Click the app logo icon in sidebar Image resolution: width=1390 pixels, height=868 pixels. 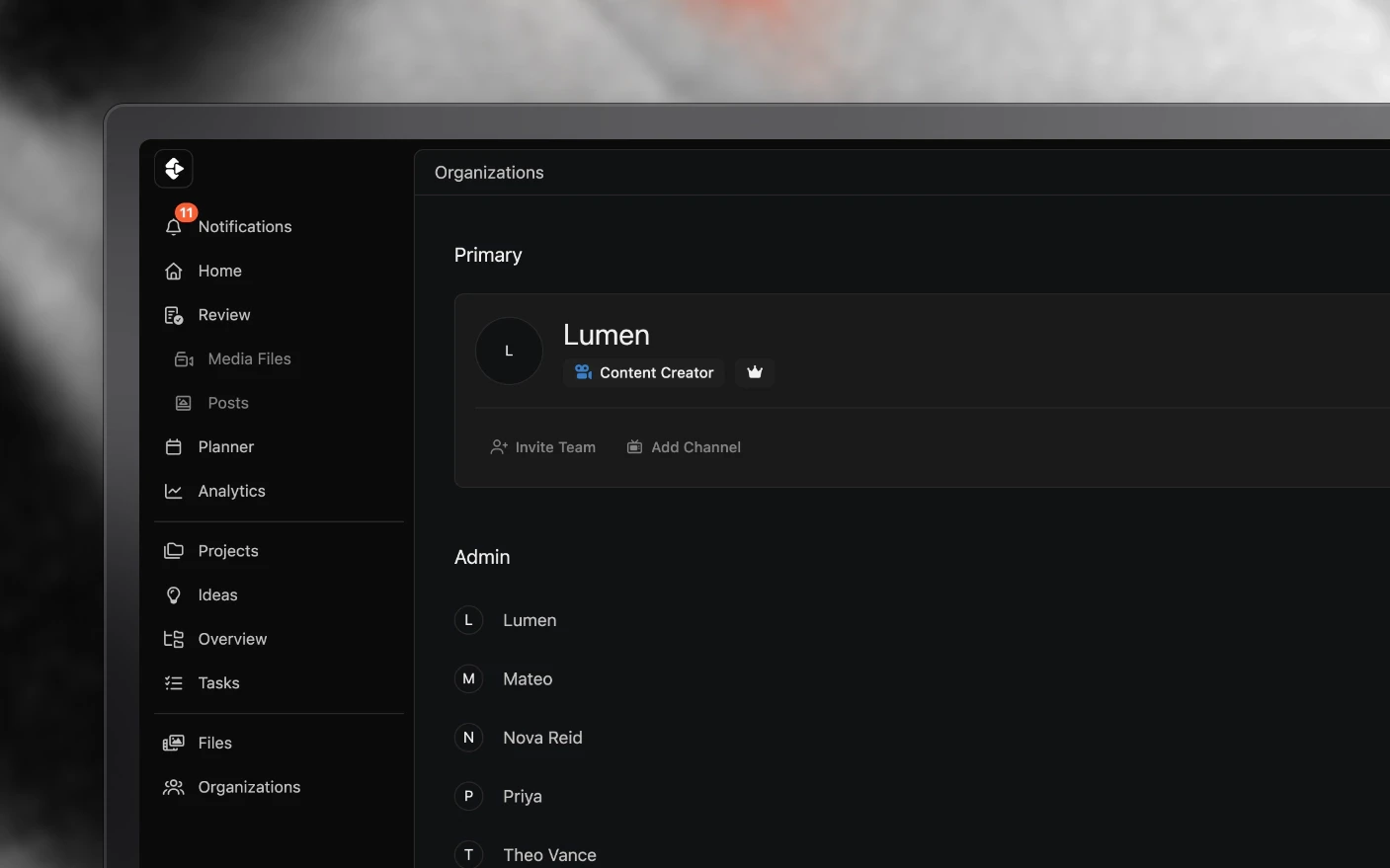click(x=174, y=169)
